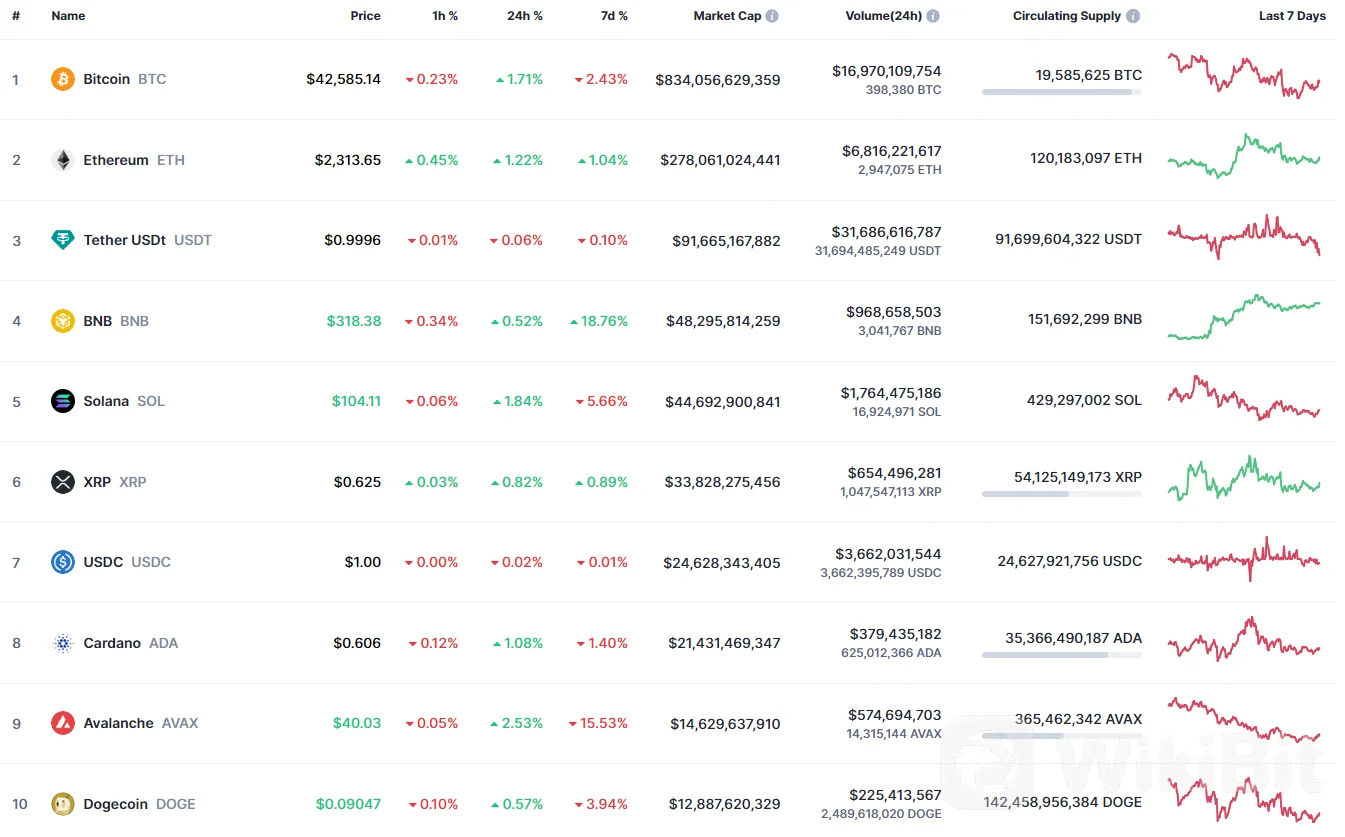
Task: Open the Solana SOL name link
Action: point(105,401)
